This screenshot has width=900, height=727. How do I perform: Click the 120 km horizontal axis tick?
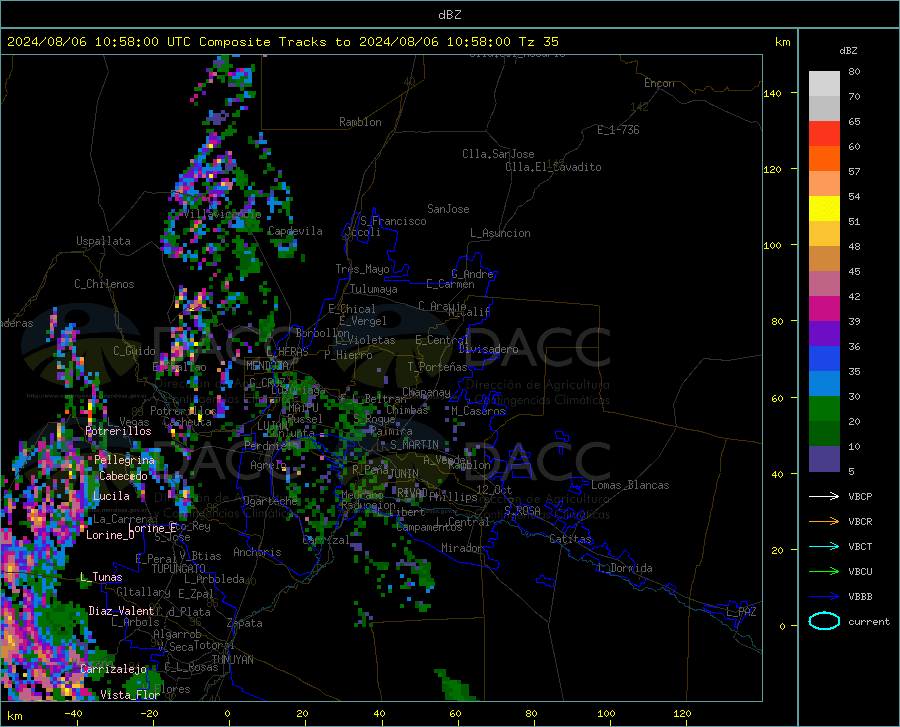coord(682,713)
